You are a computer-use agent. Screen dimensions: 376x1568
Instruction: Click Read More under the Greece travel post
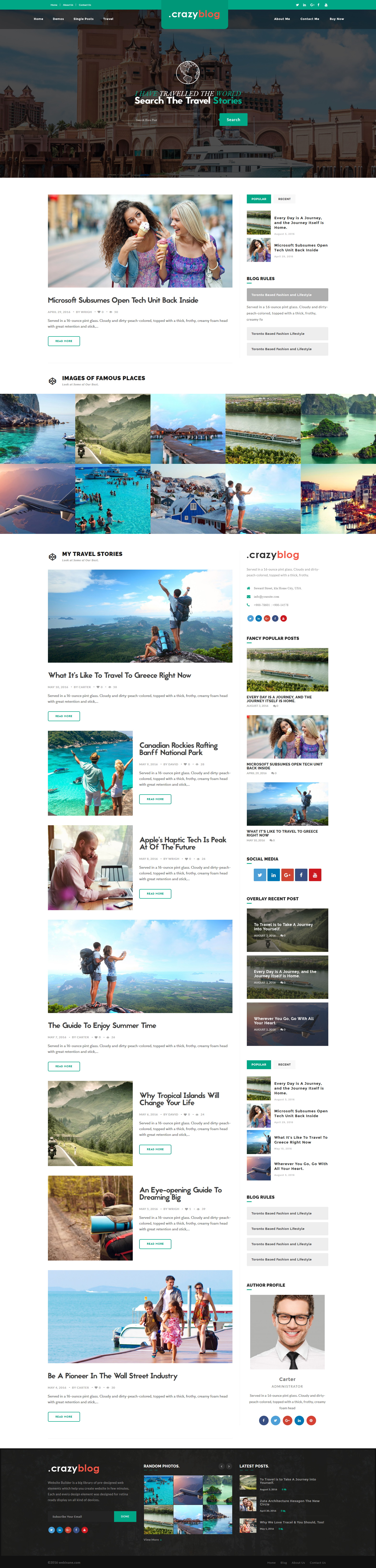click(x=64, y=716)
